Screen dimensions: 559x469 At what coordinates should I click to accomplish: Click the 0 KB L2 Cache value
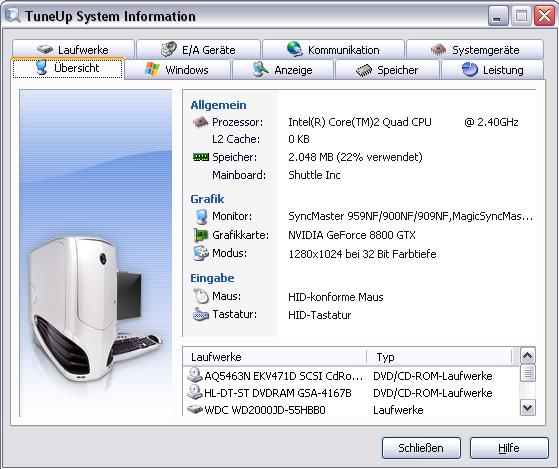[x=299, y=139]
